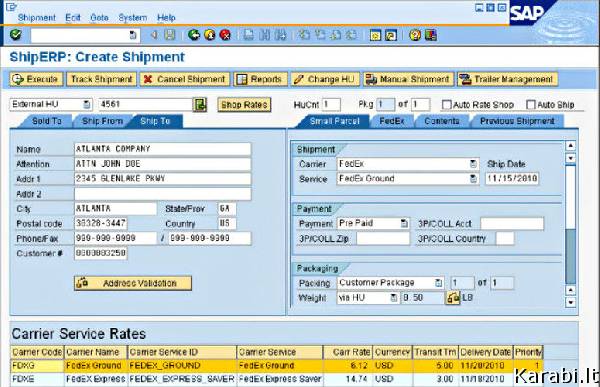Screen dimensions: 600x387
Task: Click the Cancel Shipment button
Action: click(185, 79)
